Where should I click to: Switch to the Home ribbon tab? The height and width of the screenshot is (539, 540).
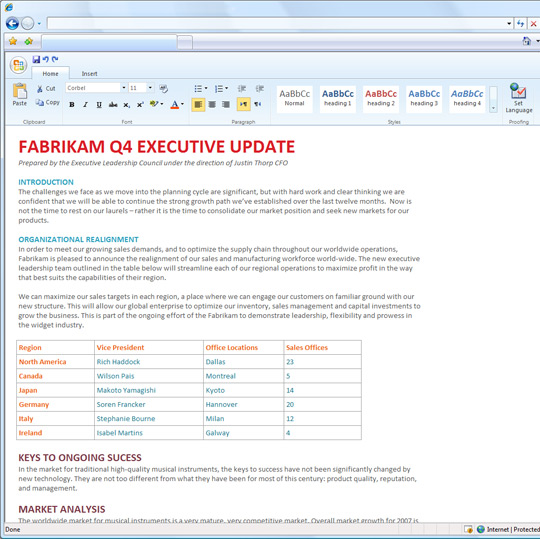click(51, 73)
